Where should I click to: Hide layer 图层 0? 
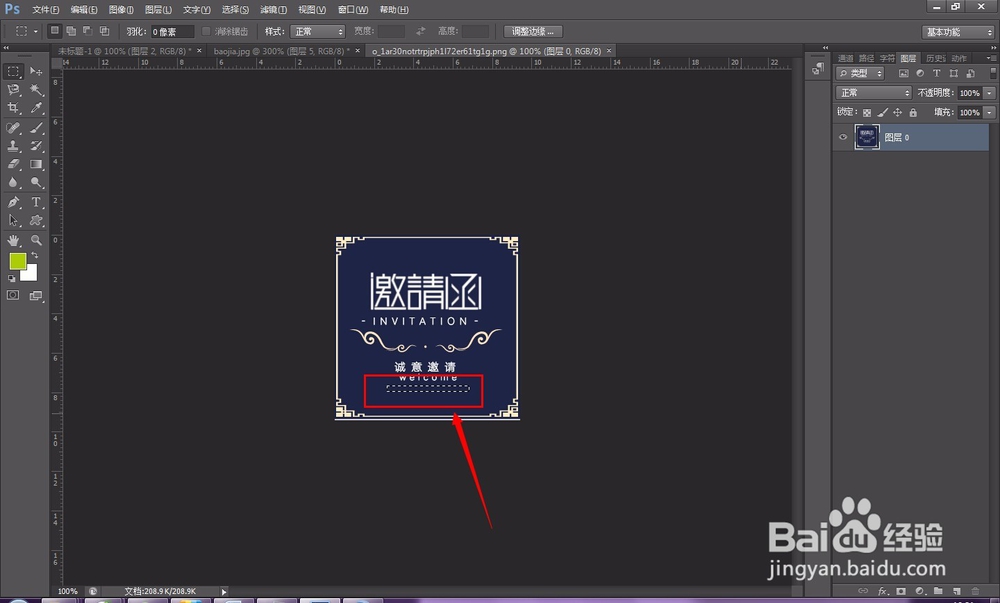pyautogui.click(x=842, y=137)
